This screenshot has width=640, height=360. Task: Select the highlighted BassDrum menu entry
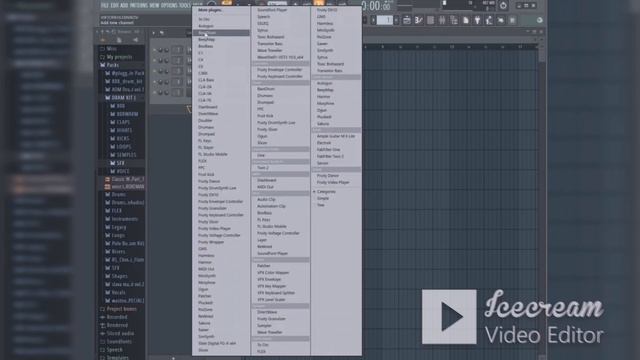pyautogui.click(x=221, y=33)
